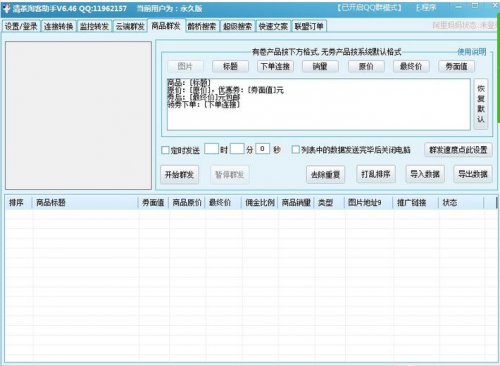
Task: Open the 使用说明 help link
Action: [471, 52]
